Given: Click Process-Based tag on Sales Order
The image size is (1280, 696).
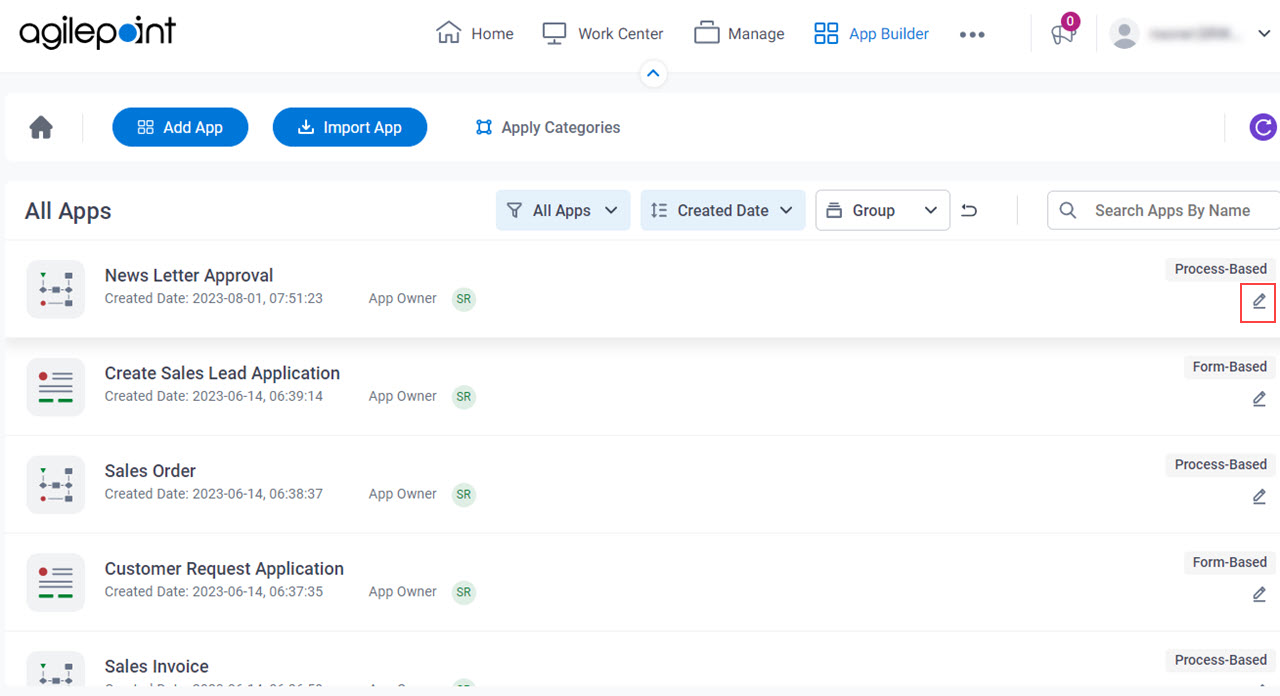Looking at the screenshot, I should click(x=1220, y=465).
